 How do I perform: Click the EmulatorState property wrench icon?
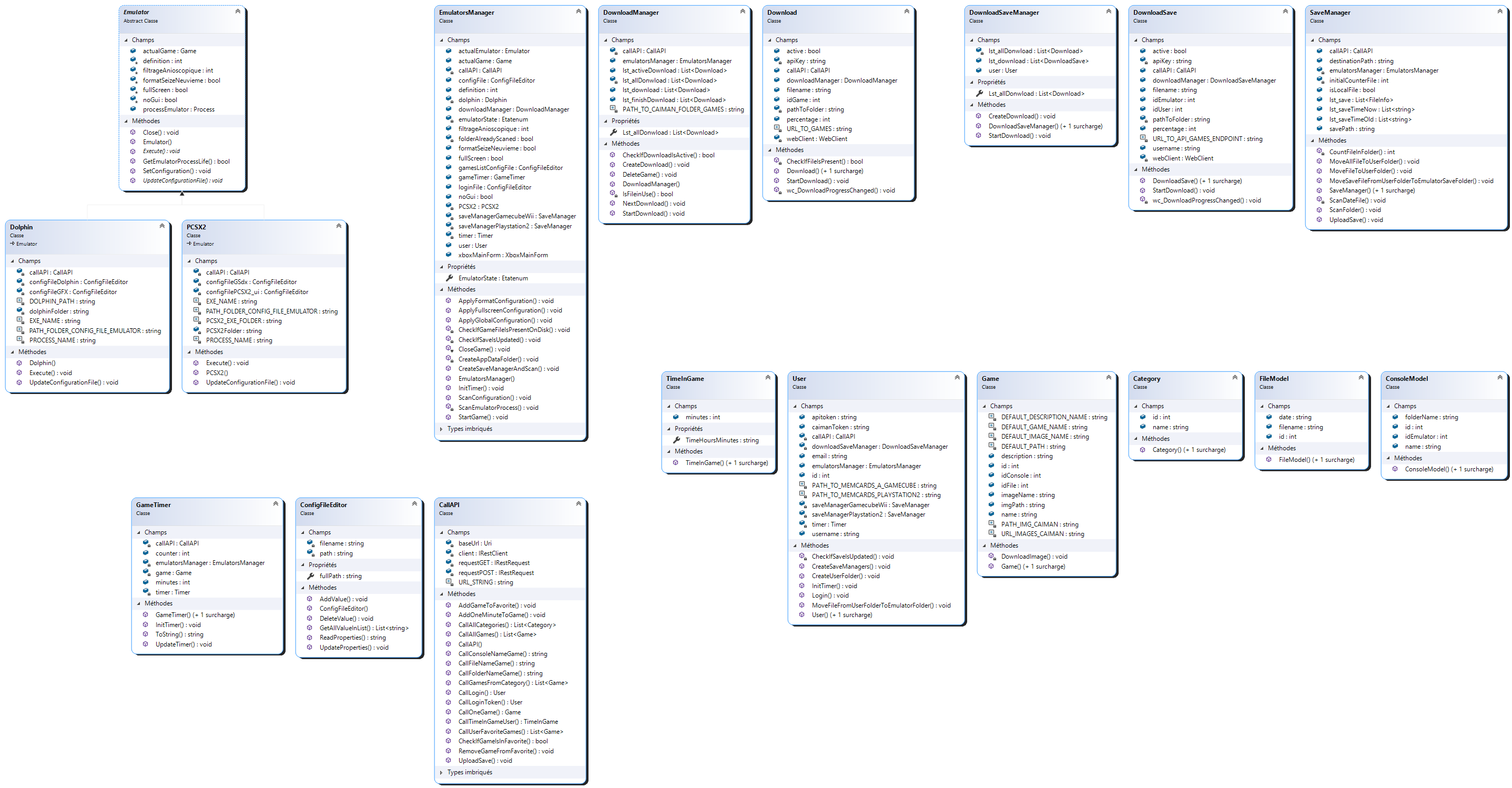click(450, 278)
